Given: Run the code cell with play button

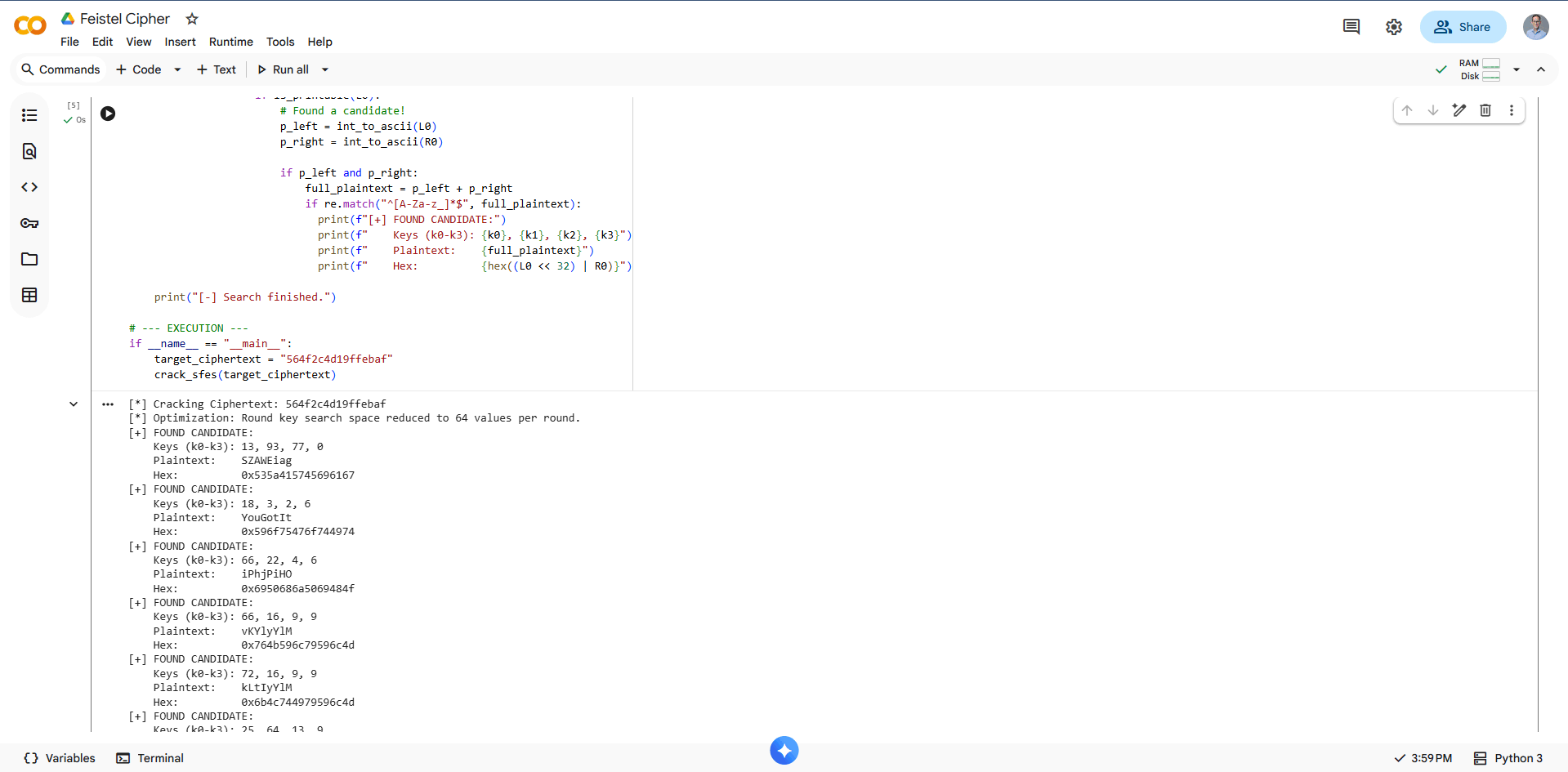Looking at the screenshot, I should (108, 114).
